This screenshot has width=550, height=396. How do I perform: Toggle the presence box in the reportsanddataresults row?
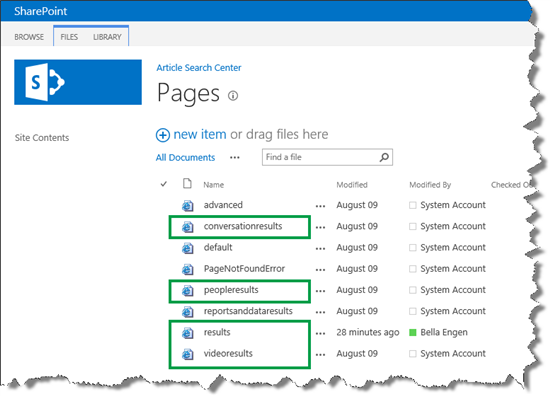[x=413, y=311]
